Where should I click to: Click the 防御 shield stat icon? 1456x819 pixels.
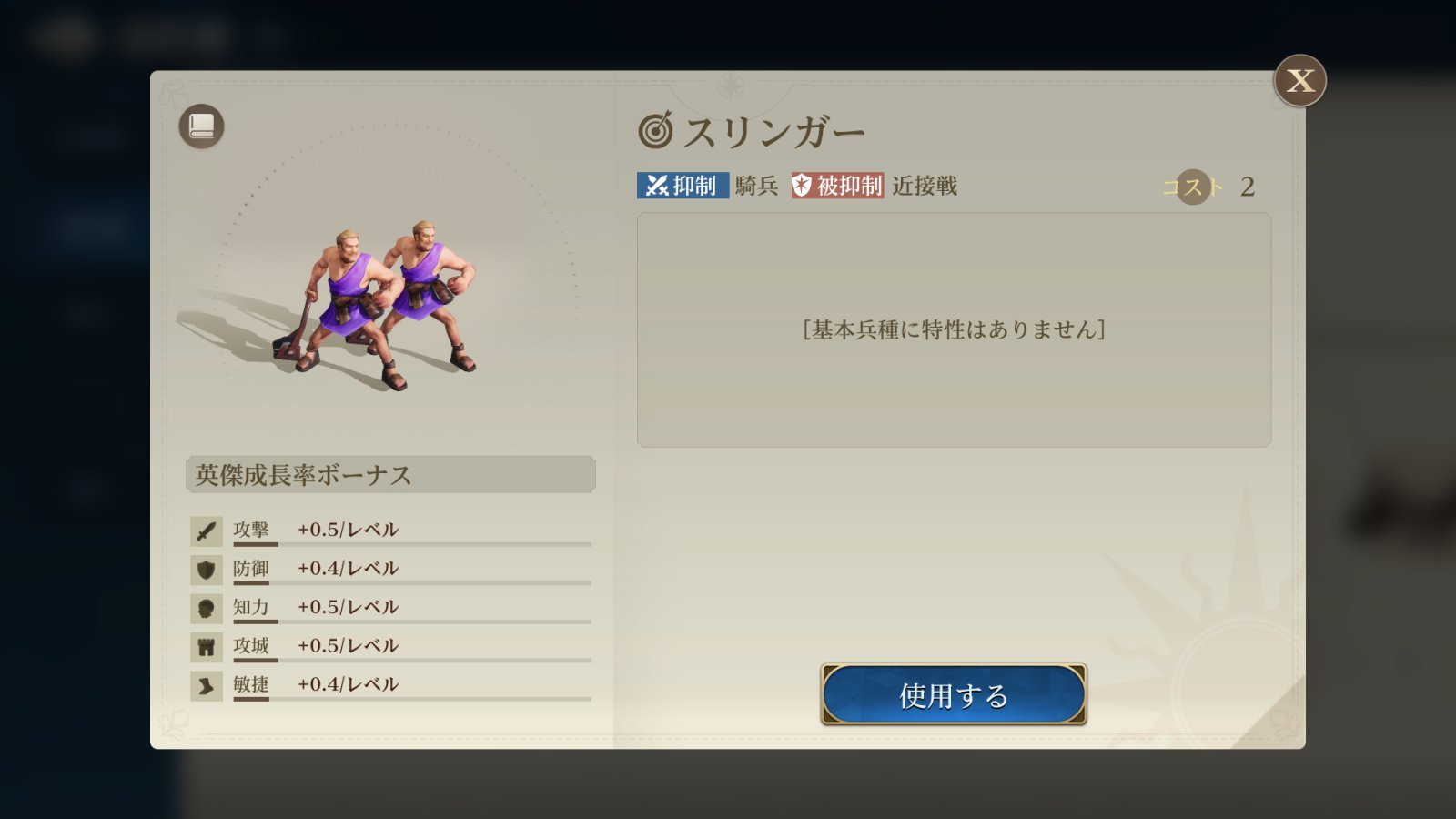[x=206, y=570]
